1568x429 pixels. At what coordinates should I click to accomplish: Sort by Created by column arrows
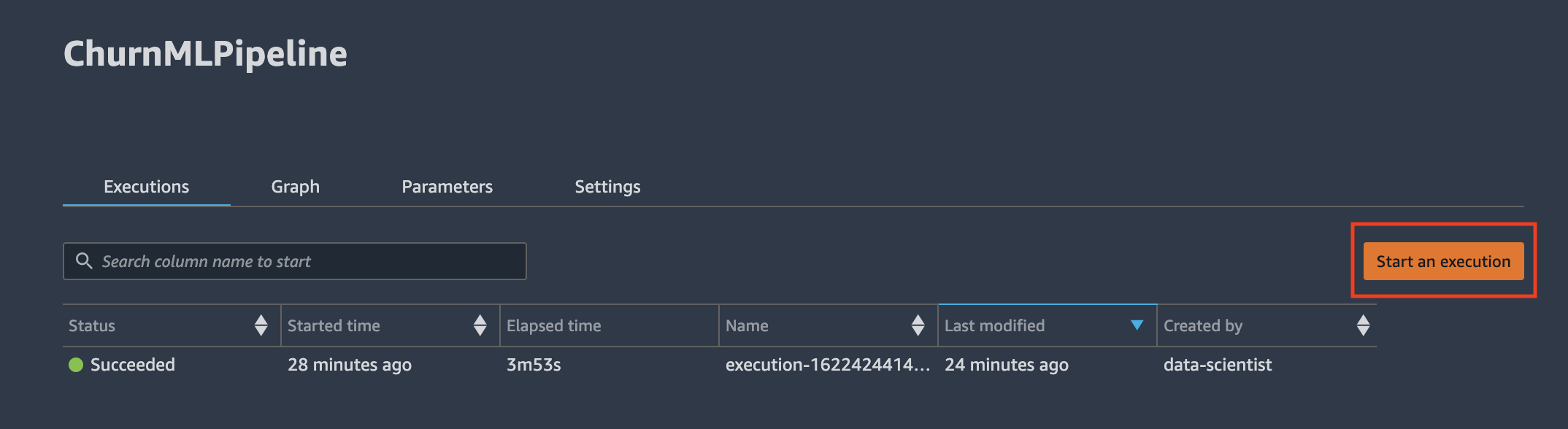(1363, 325)
